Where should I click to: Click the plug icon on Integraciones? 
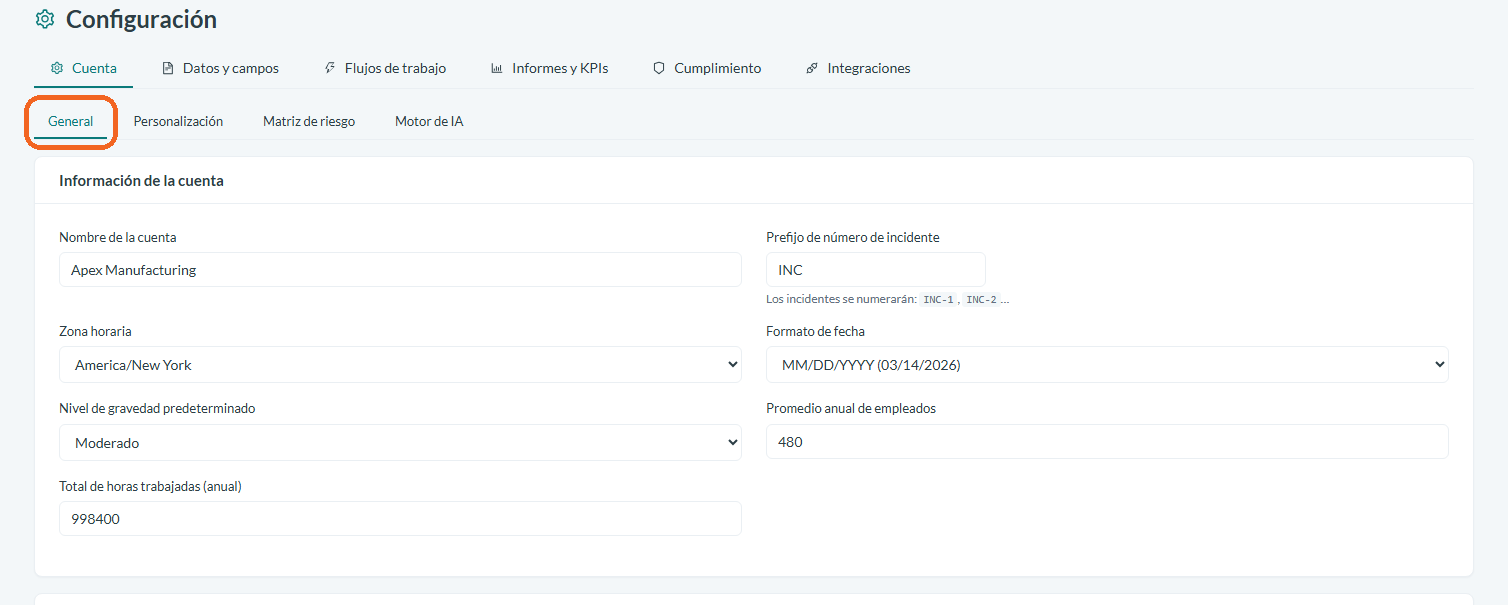point(812,68)
